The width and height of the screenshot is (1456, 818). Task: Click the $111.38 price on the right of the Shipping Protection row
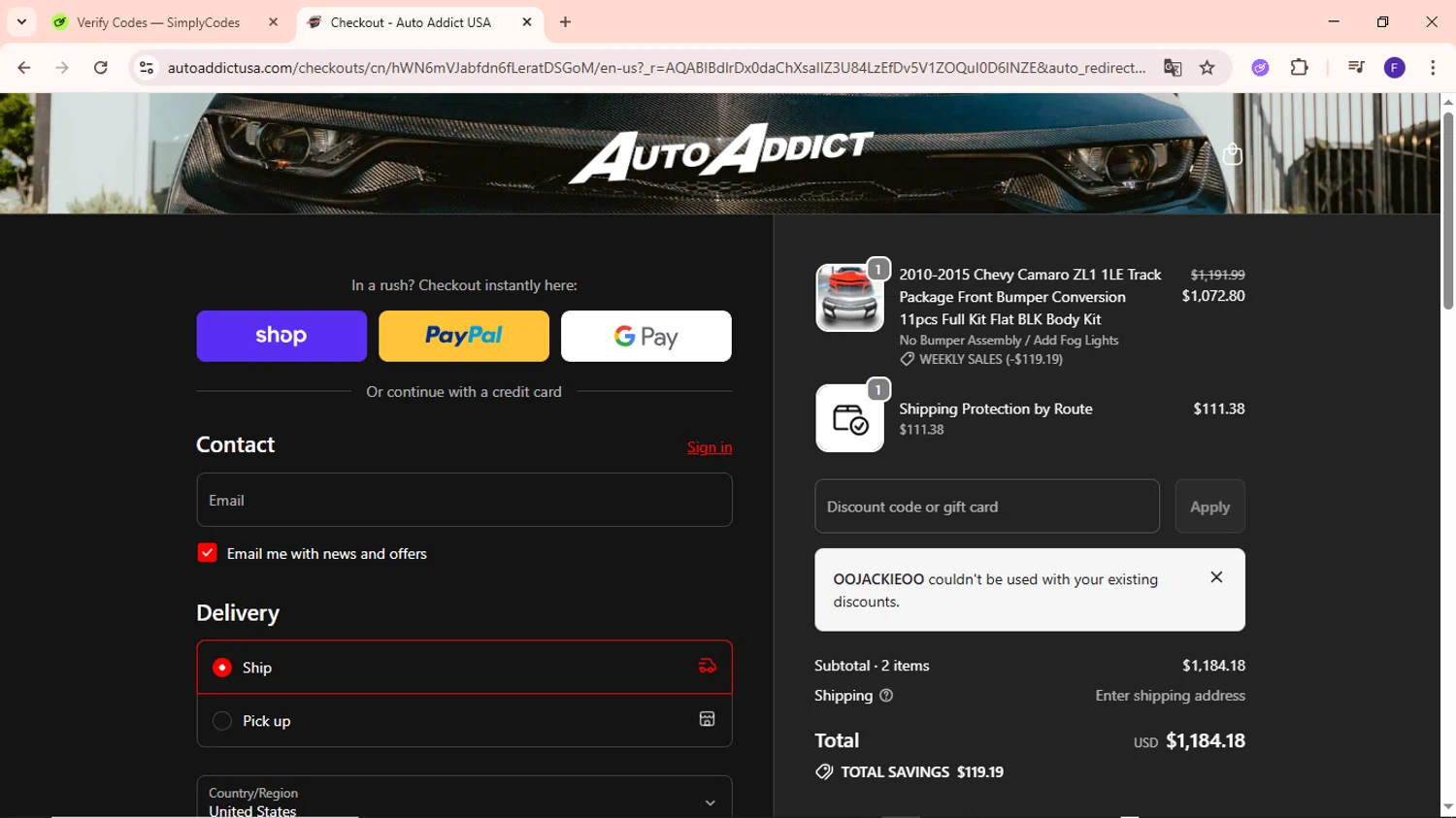[x=1219, y=409]
